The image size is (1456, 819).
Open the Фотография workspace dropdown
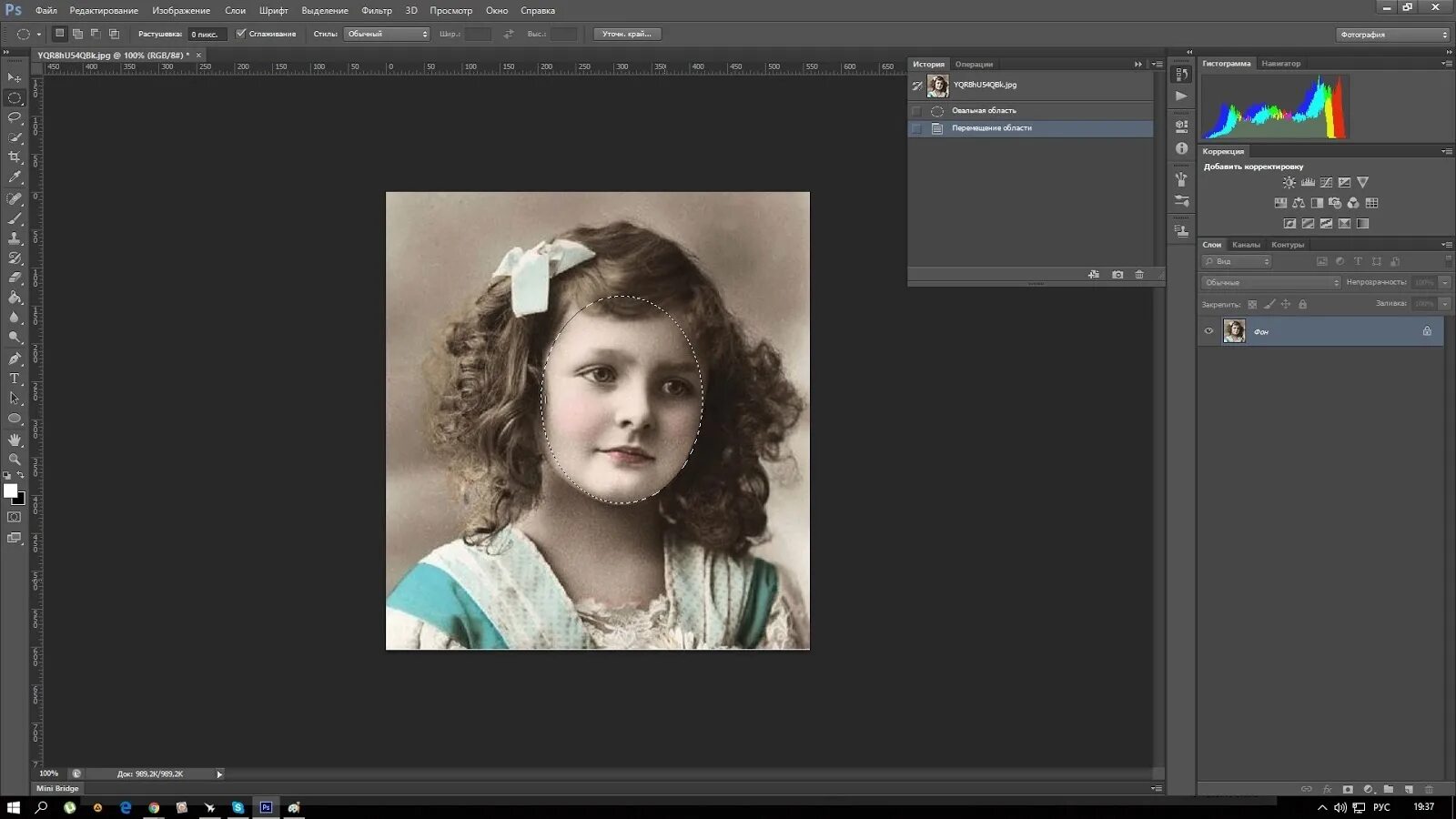tap(1392, 35)
